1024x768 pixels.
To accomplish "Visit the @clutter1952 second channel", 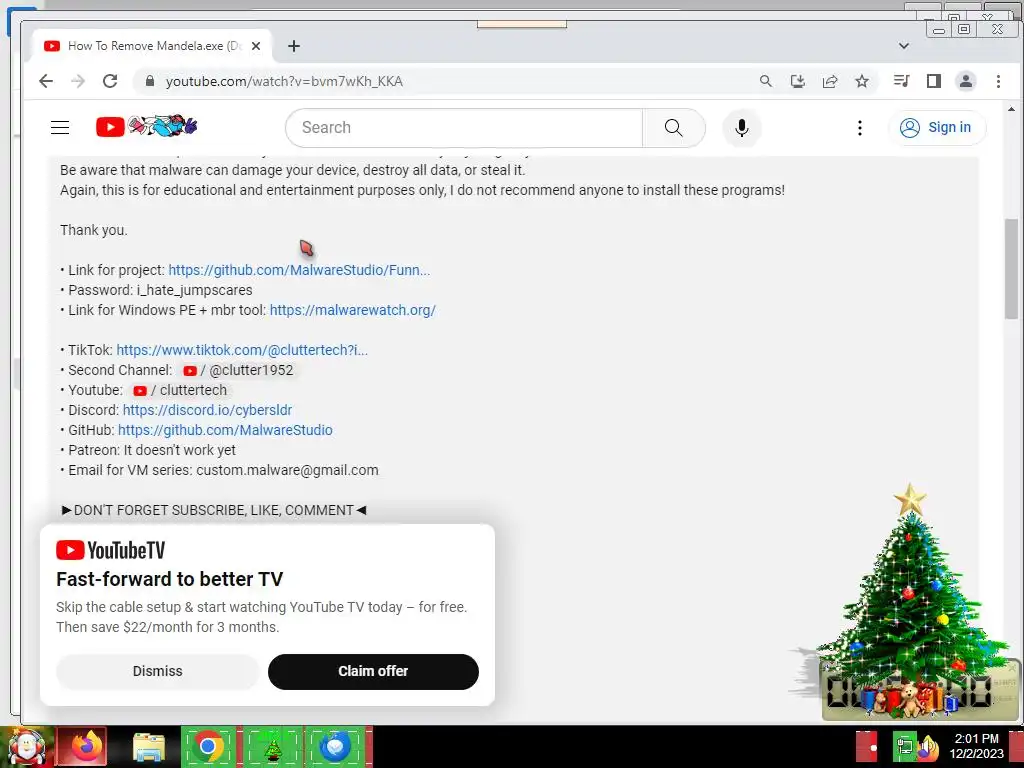I will coord(238,370).
